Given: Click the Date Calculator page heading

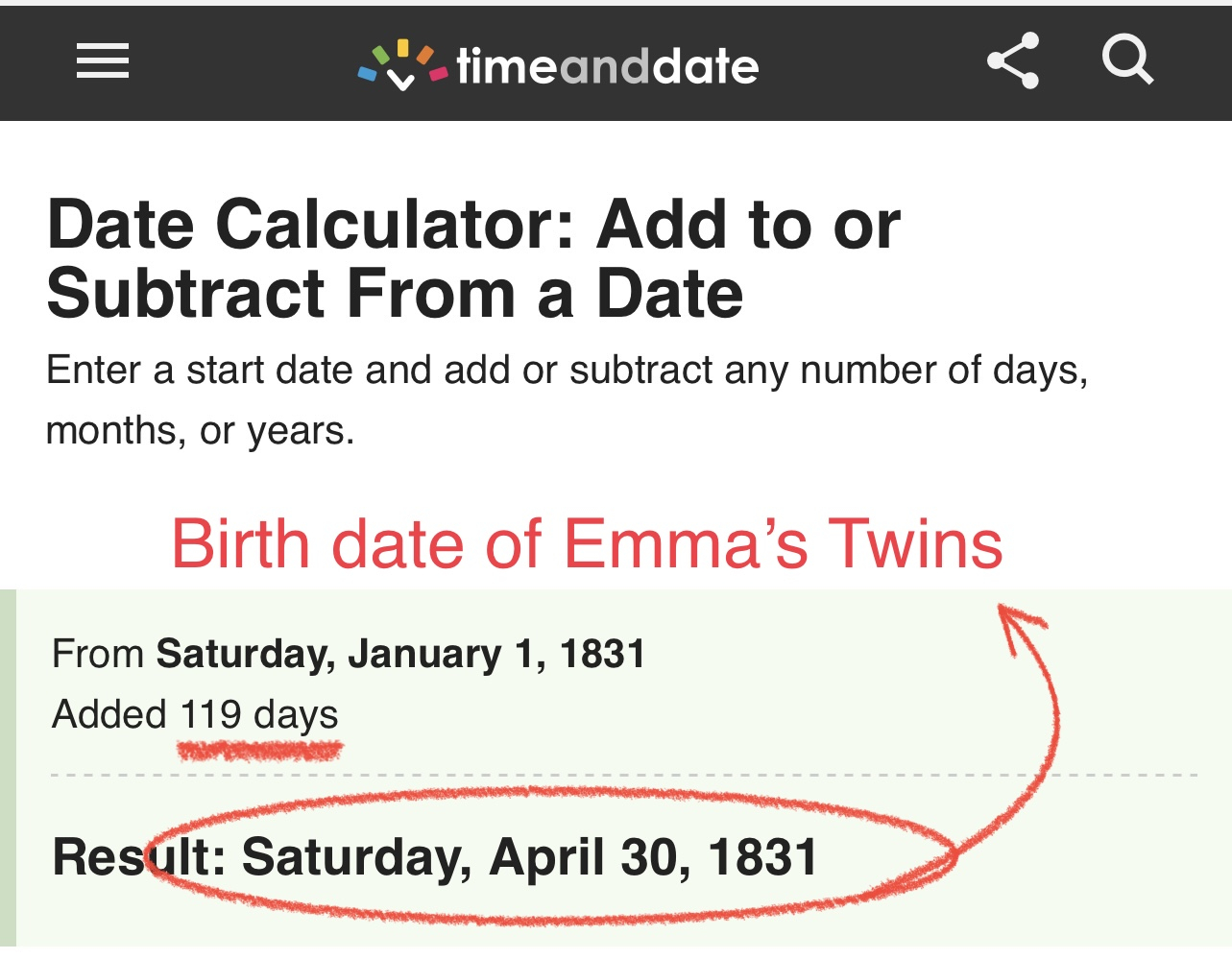Looking at the screenshot, I should (x=473, y=225).
